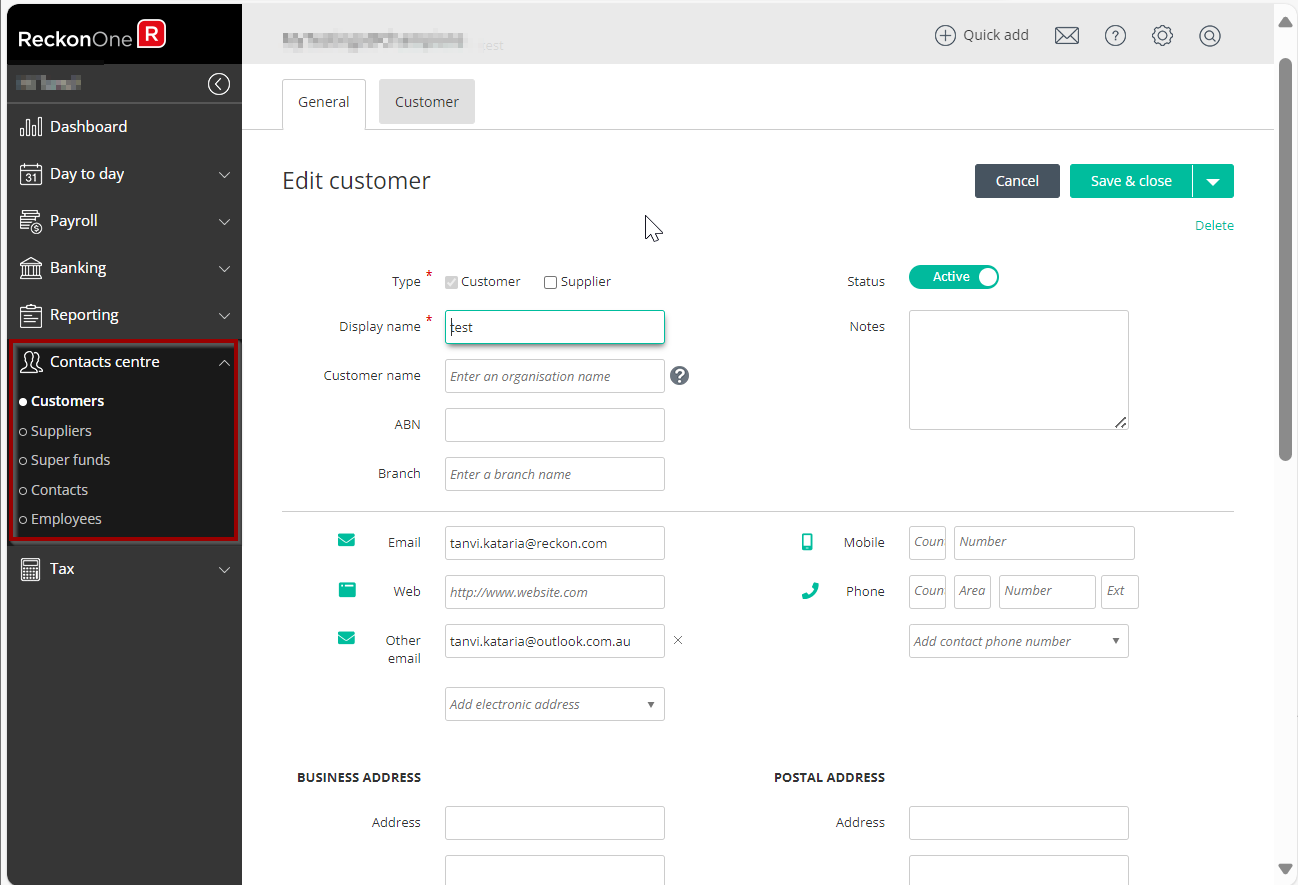The image size is (1298, 885).
Task: Remove the Other email with X
Action: (678, 640)
